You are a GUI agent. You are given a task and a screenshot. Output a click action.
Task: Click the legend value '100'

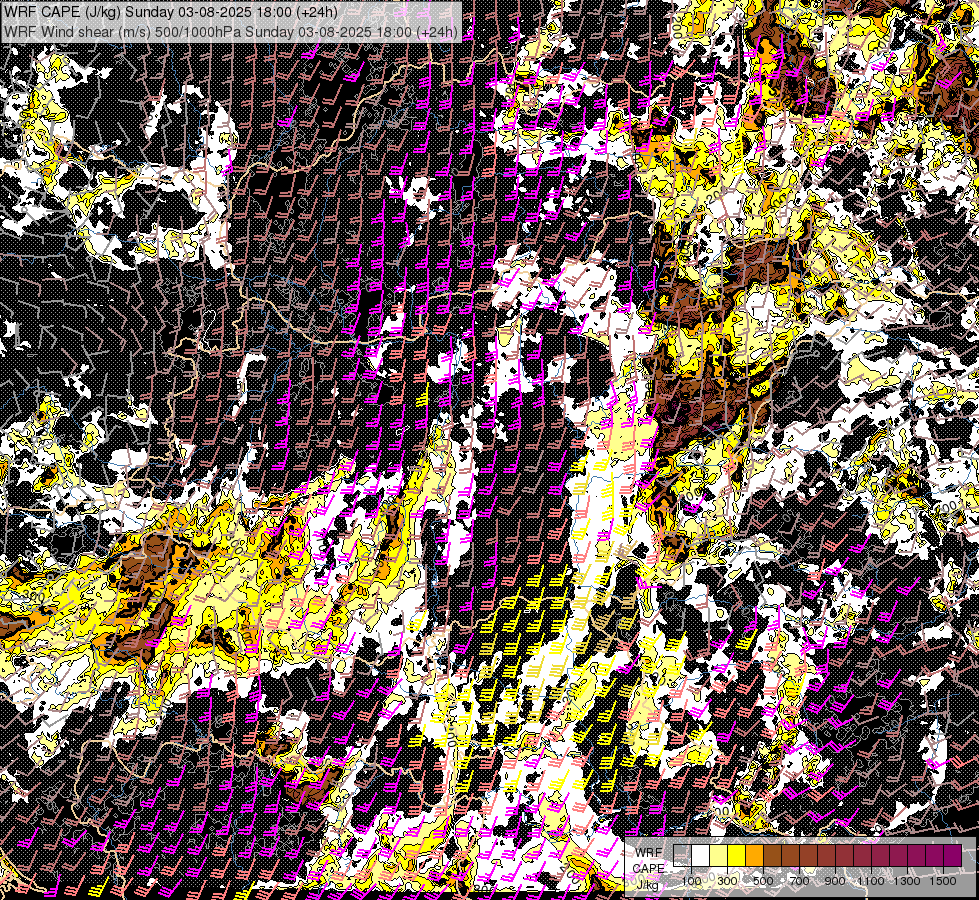pyautogui.click(x=691, y=881)
